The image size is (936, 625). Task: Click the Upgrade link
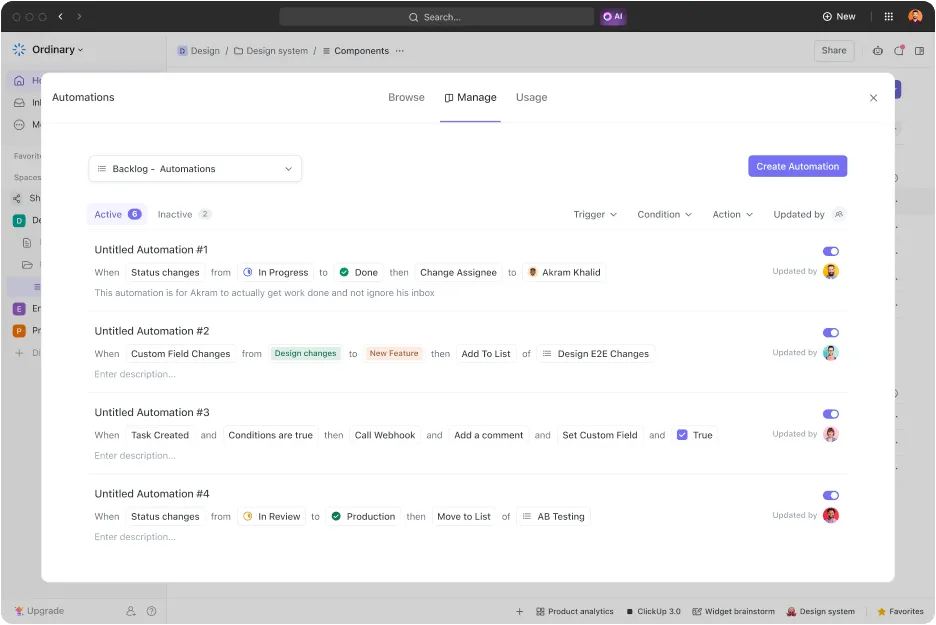[39, 611]
